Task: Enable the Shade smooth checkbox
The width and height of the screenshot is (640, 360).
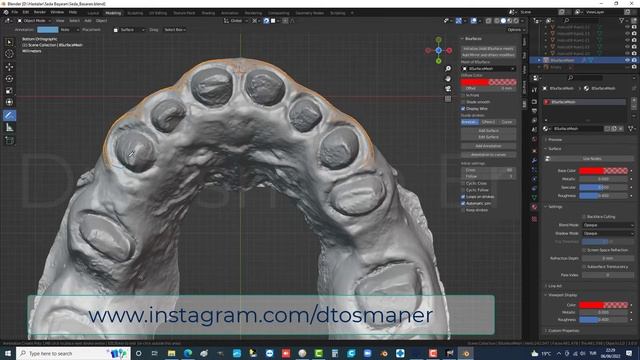Action: [463, 102]
